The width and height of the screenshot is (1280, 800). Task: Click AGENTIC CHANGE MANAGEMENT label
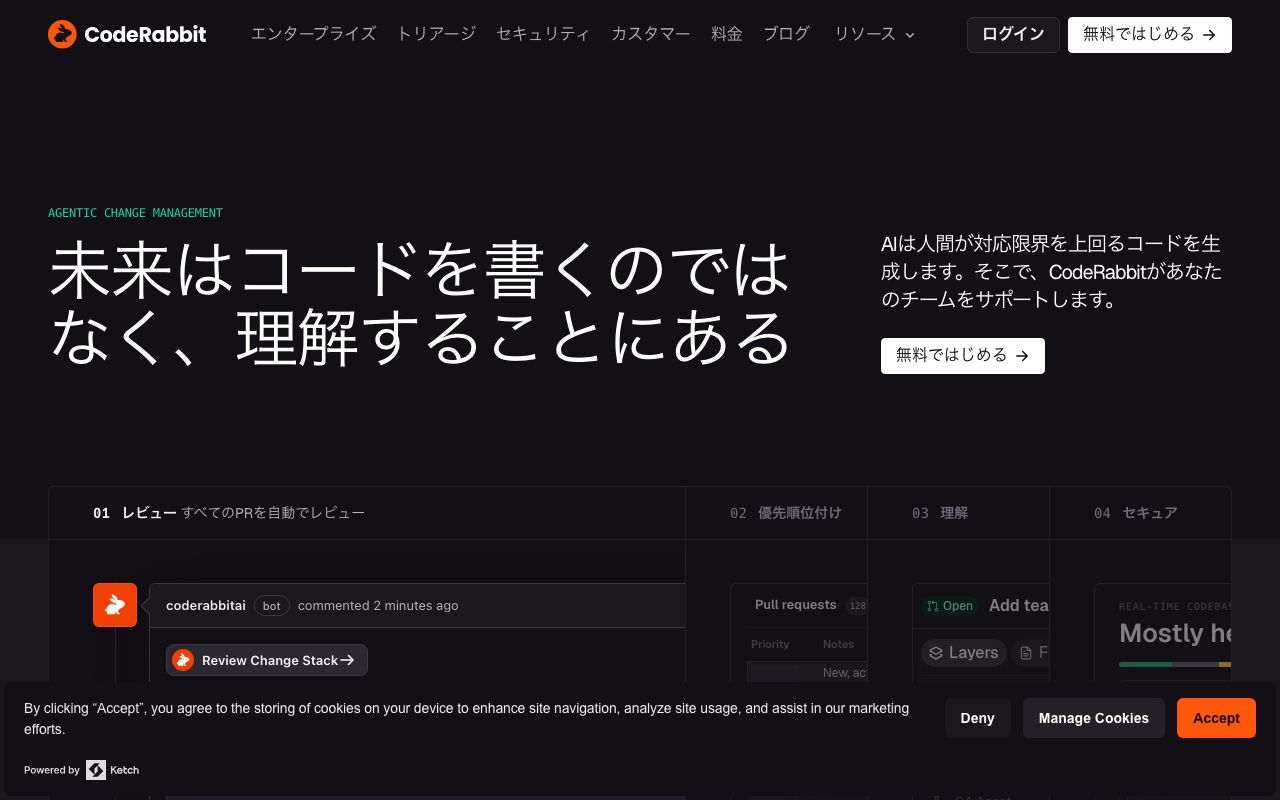coord(136,213)
